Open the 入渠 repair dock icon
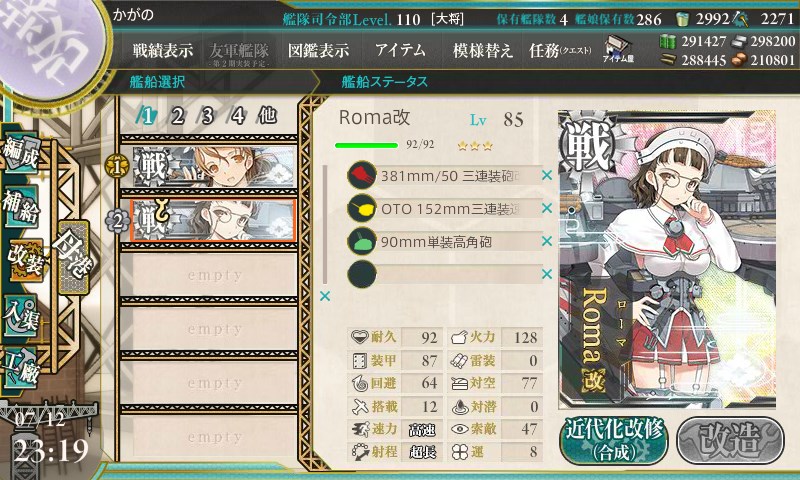This screenshot has height=480, width=800. (21, 316)
